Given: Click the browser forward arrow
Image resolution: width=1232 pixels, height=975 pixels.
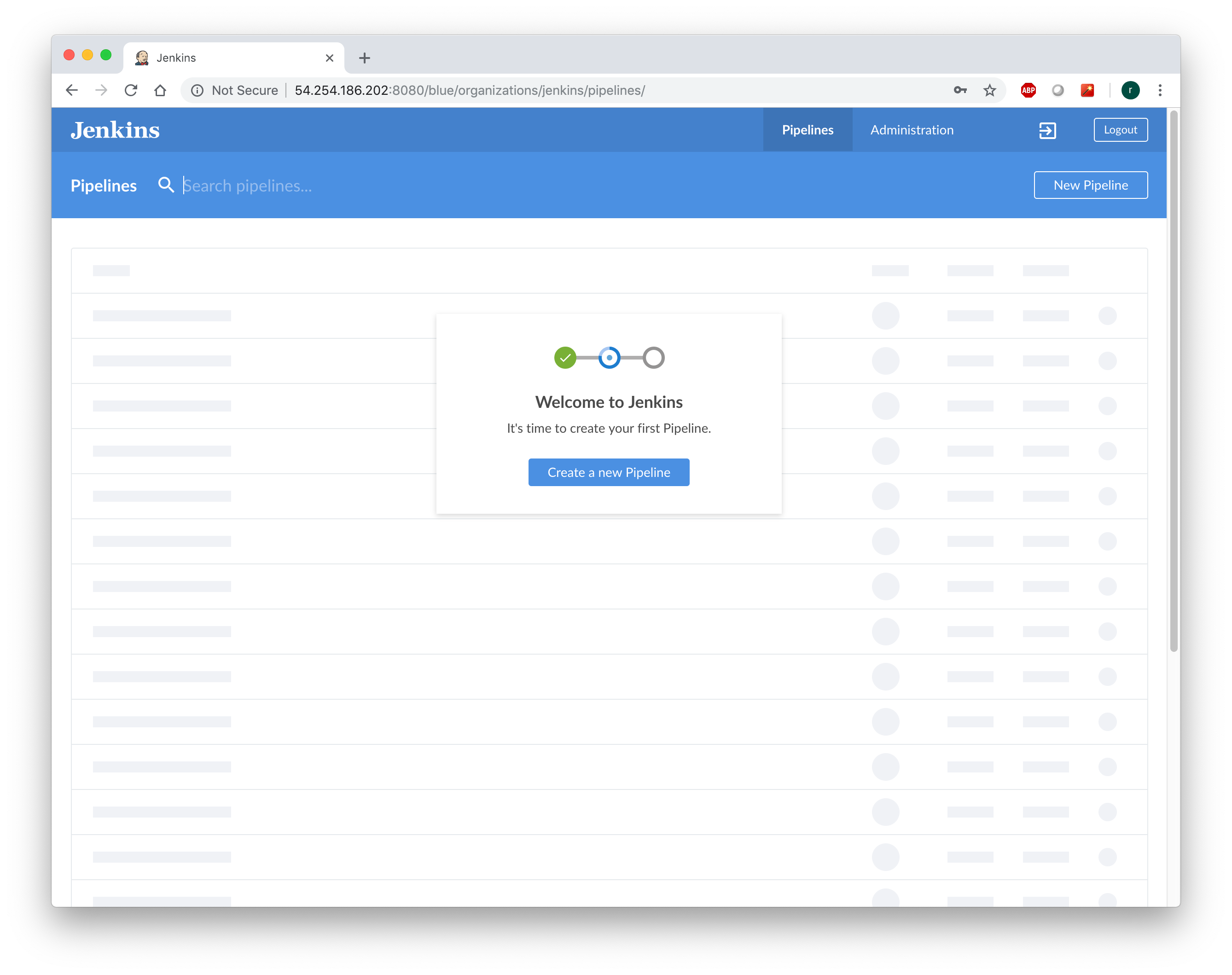Looking at the screenshot, I should (101, 90).
